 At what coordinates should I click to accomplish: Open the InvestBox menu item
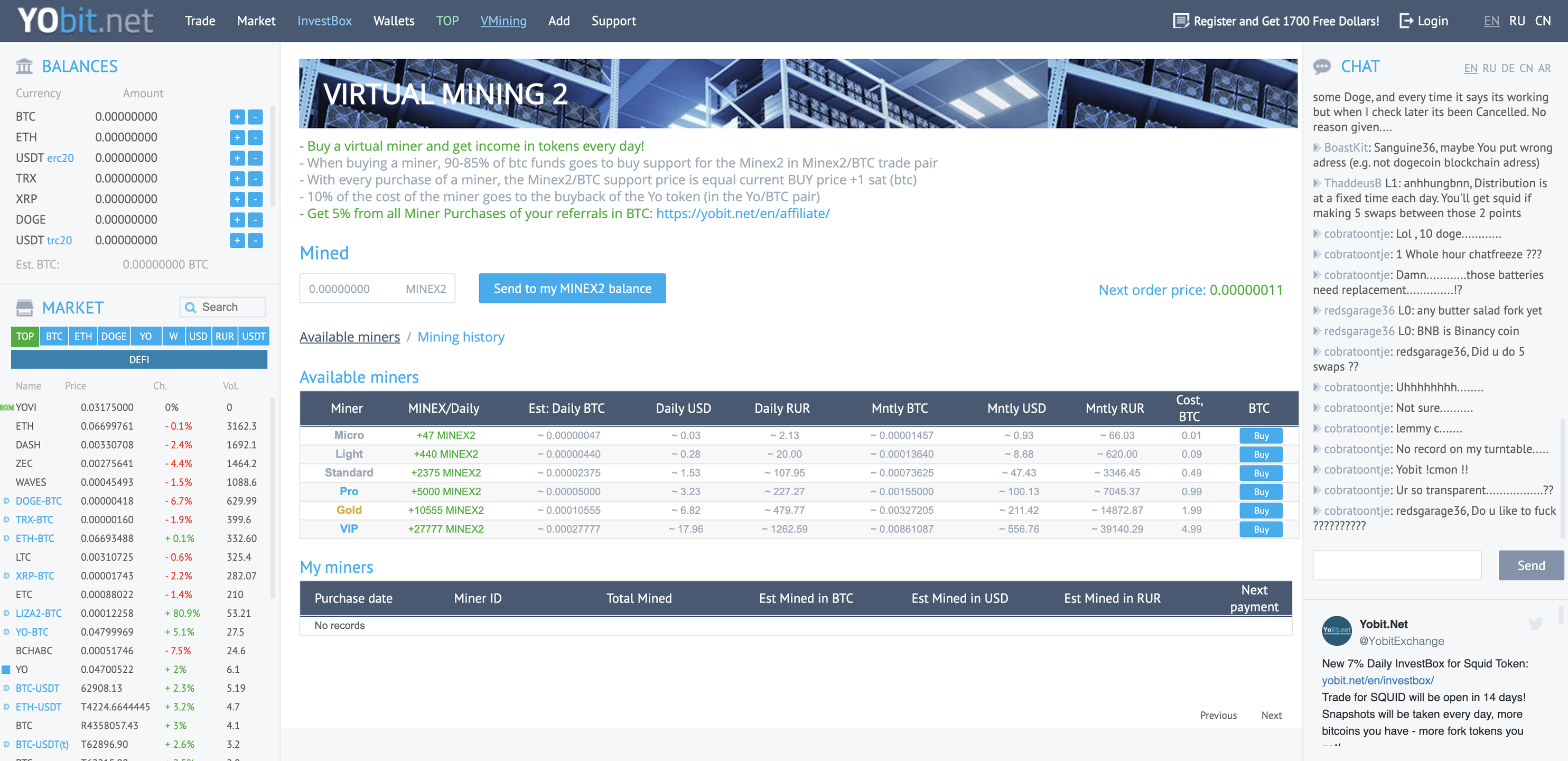[324, 21]
